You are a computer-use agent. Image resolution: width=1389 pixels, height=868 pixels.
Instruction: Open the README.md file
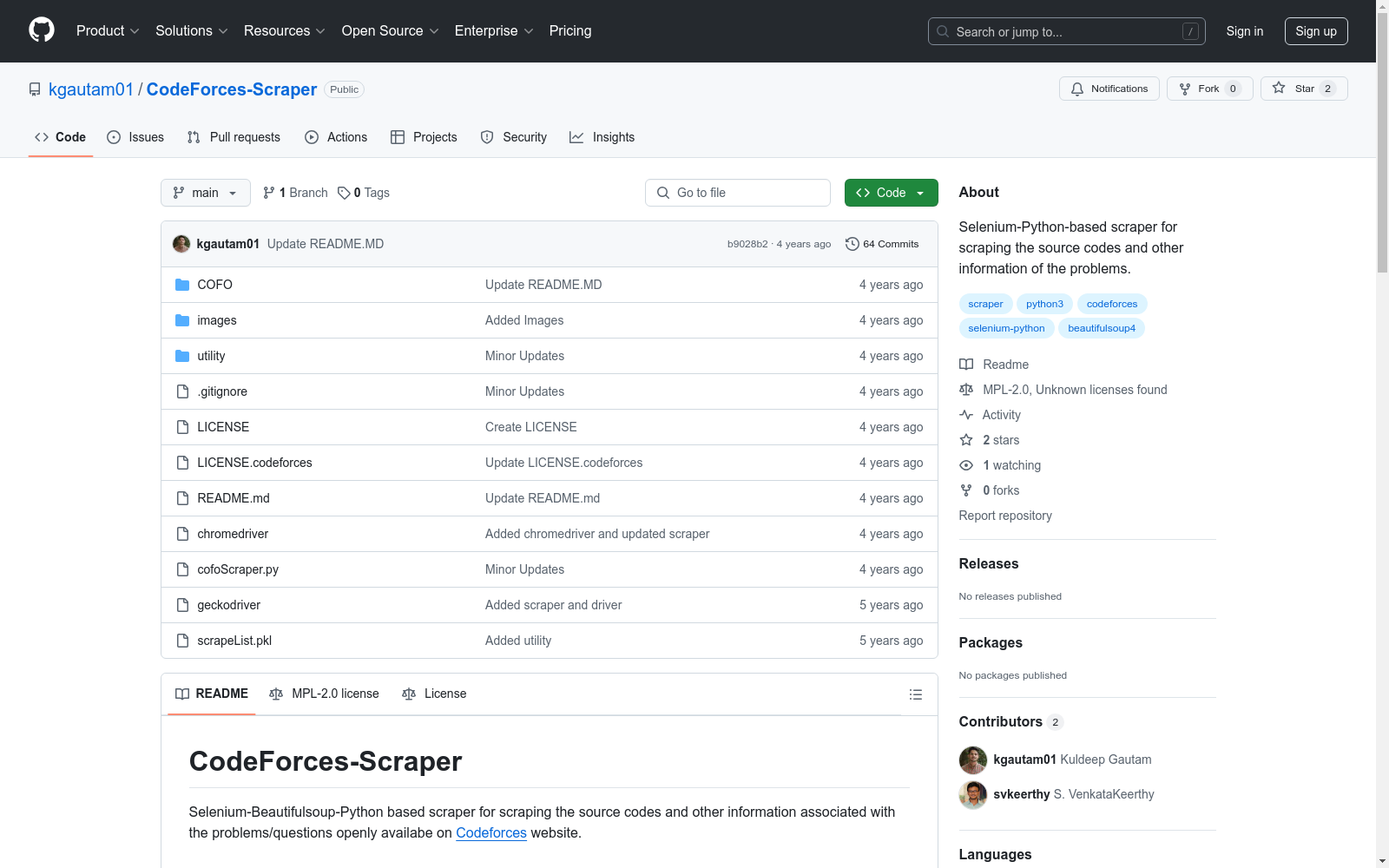(x=234, y=498)
